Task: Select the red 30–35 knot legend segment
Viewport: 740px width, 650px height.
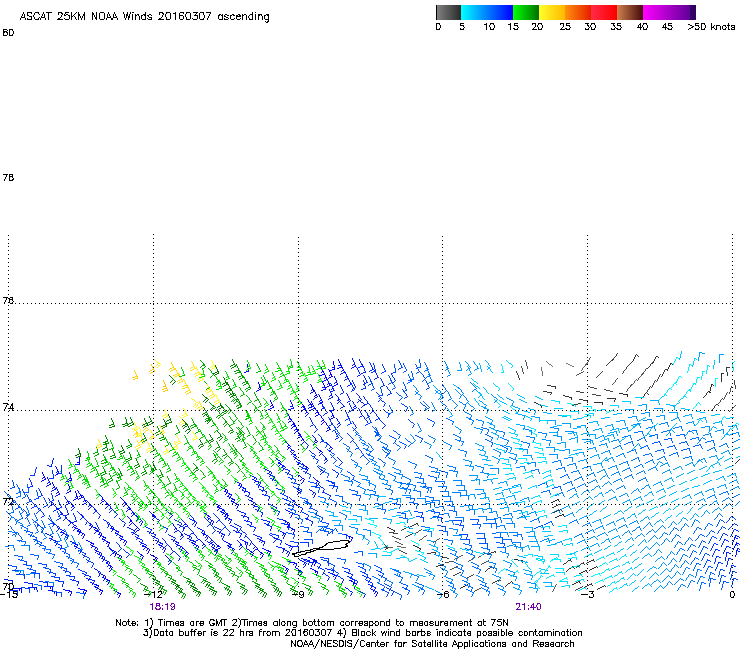Action: point(604,12)
